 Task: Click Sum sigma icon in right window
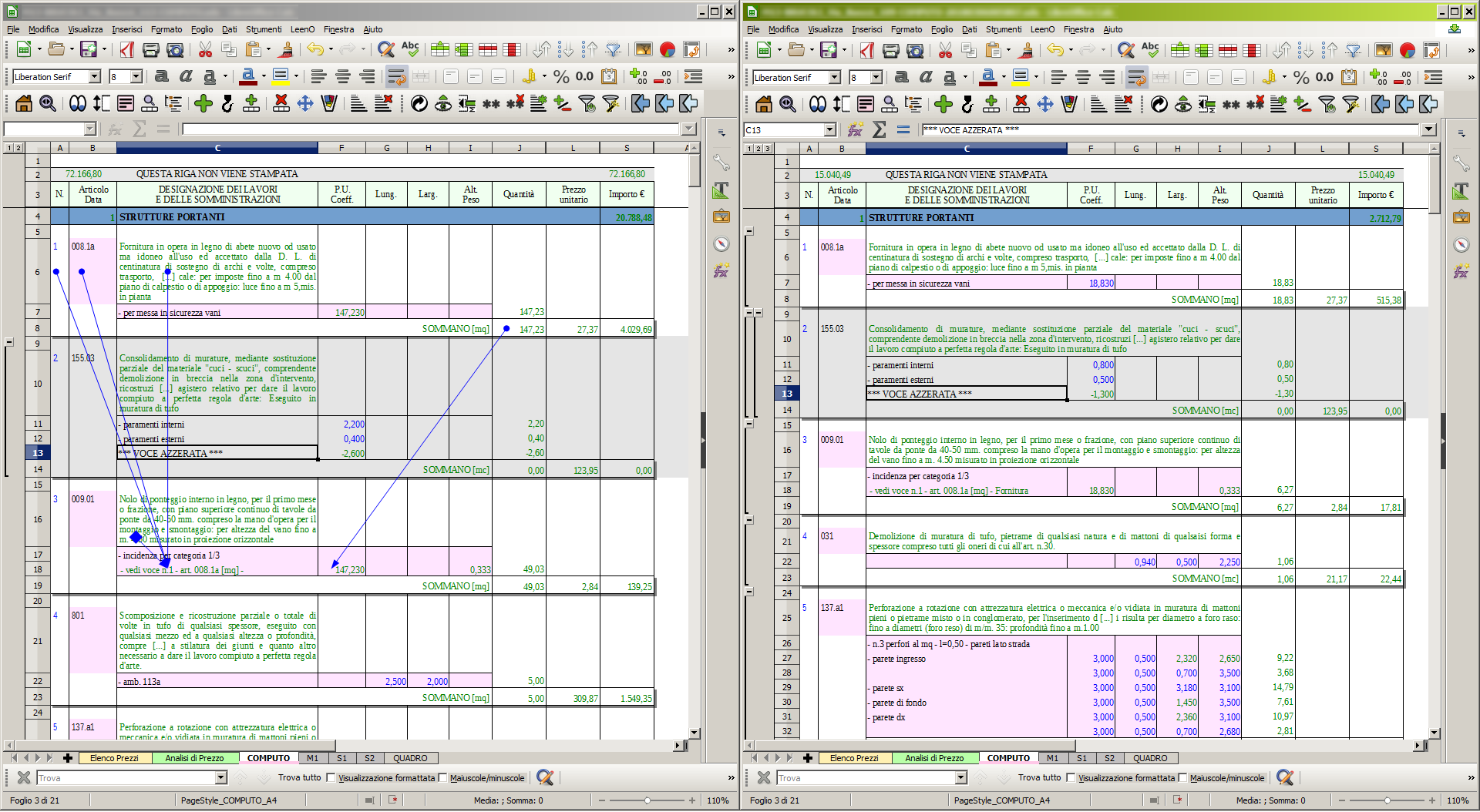tap(879, 129)
